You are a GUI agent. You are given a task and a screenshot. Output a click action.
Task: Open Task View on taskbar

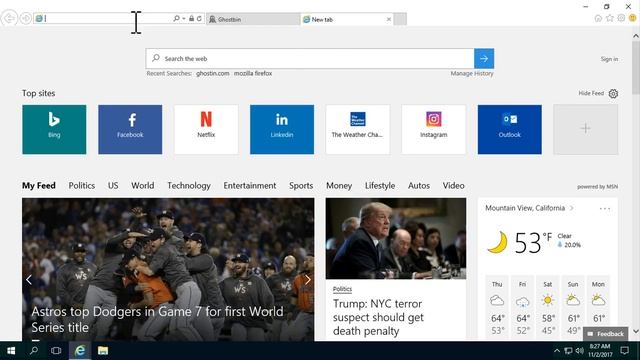point(56,351)
